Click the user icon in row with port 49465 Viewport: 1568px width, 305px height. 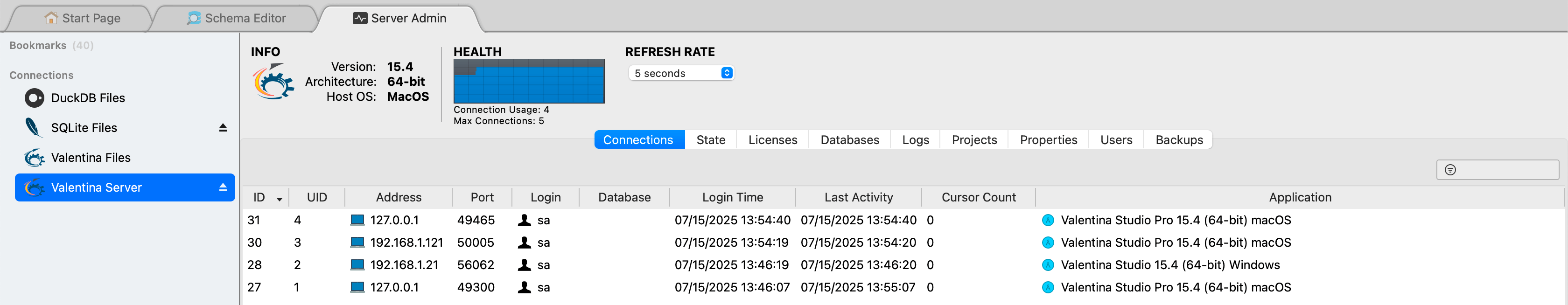524,220
